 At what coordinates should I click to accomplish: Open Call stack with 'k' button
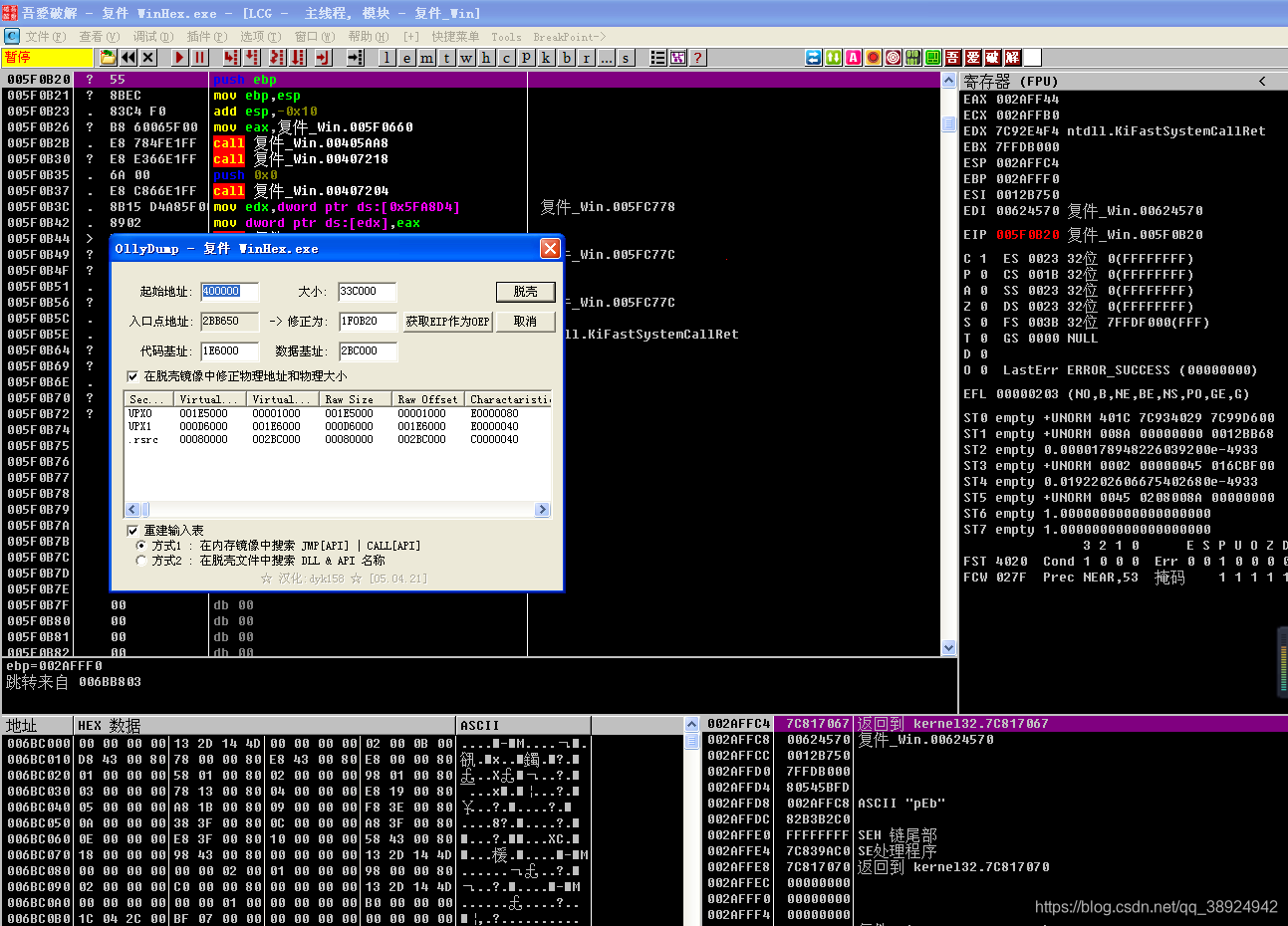click(x=546, y=58)
